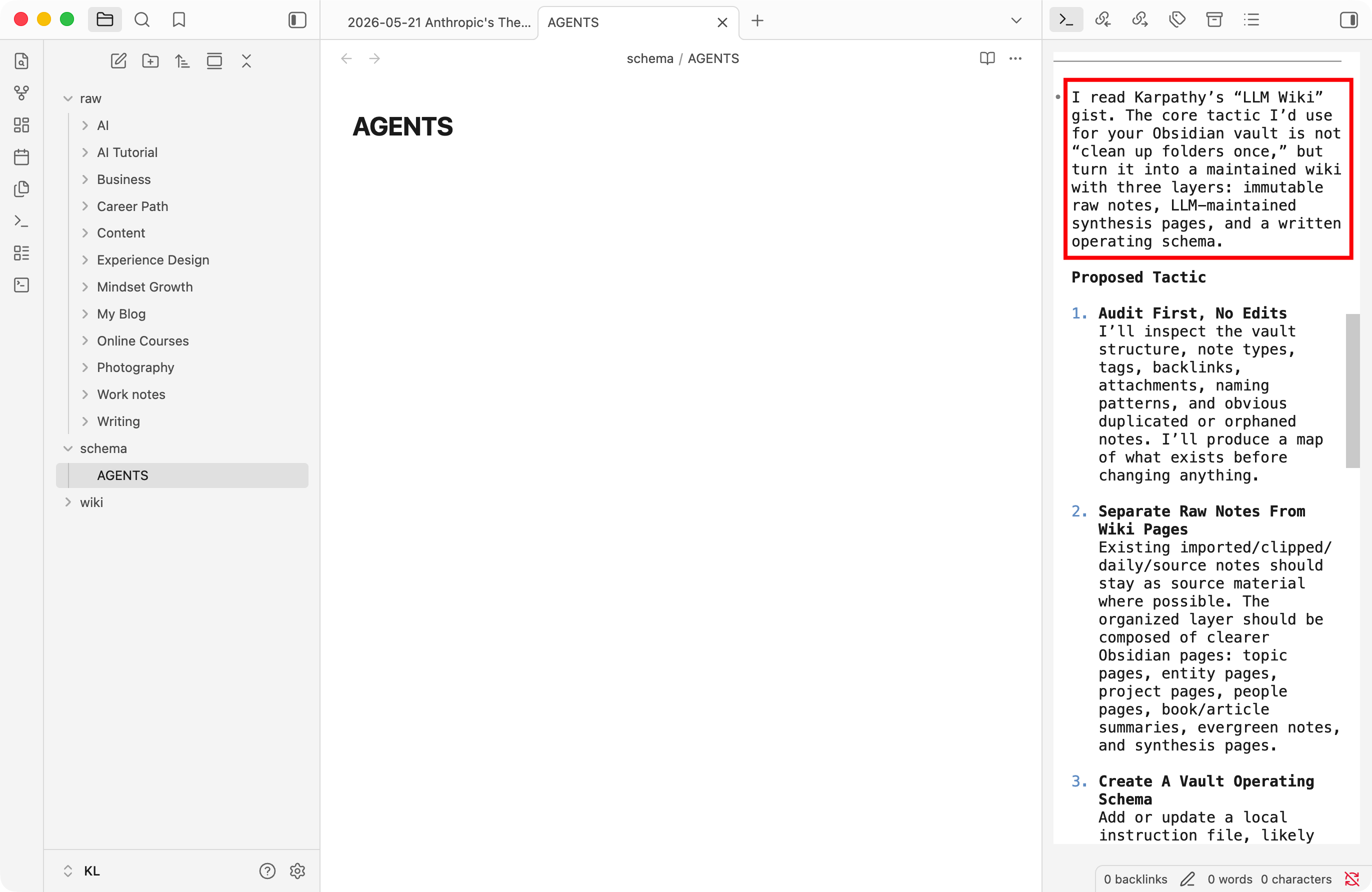1372x892 pixels.
Task: Open the help dialog
Action: tap(267, 870)
